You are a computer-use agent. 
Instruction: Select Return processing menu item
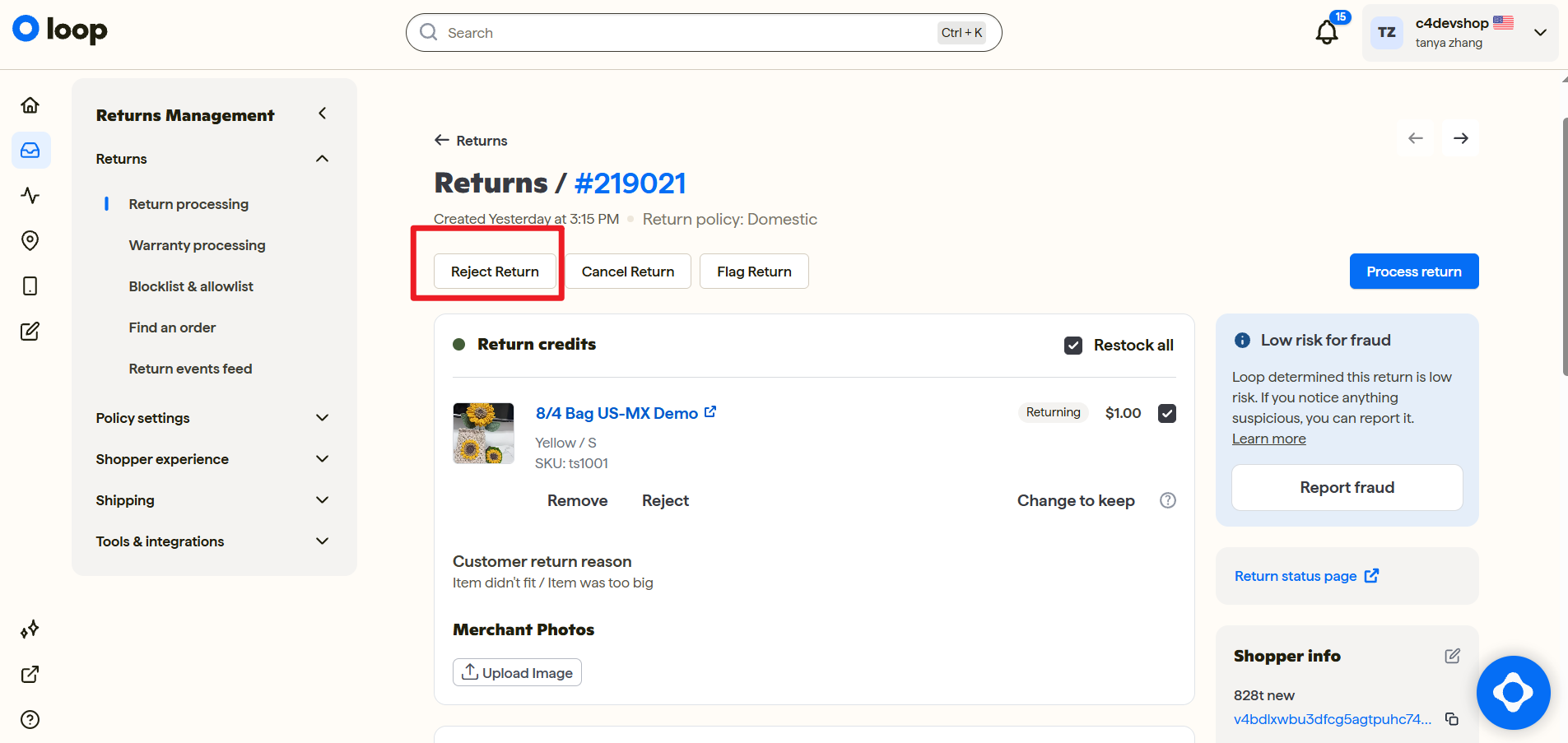click(188, 204)
